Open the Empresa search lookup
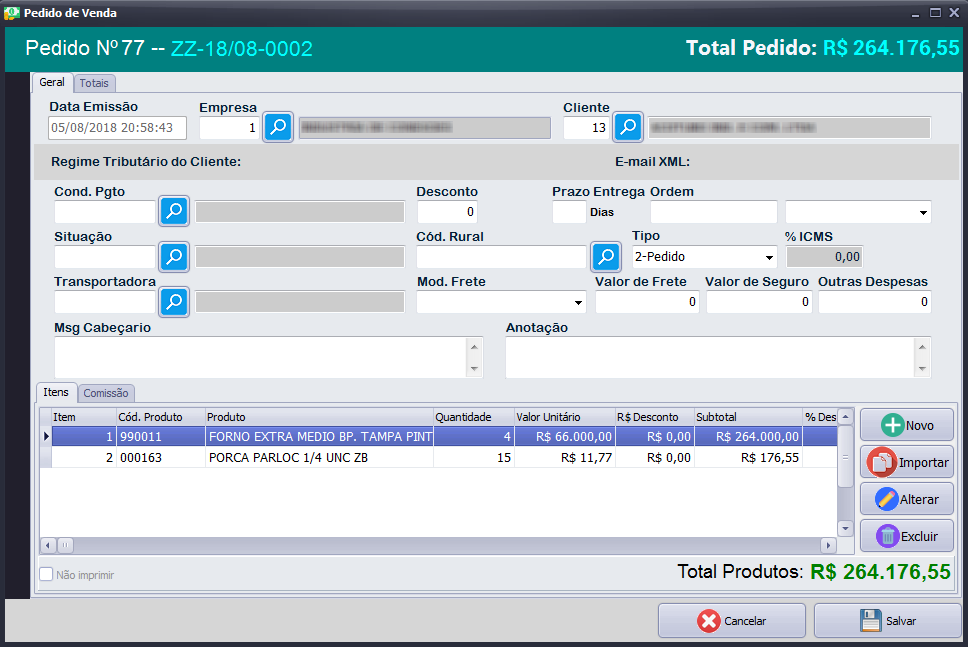 [278, 127]
